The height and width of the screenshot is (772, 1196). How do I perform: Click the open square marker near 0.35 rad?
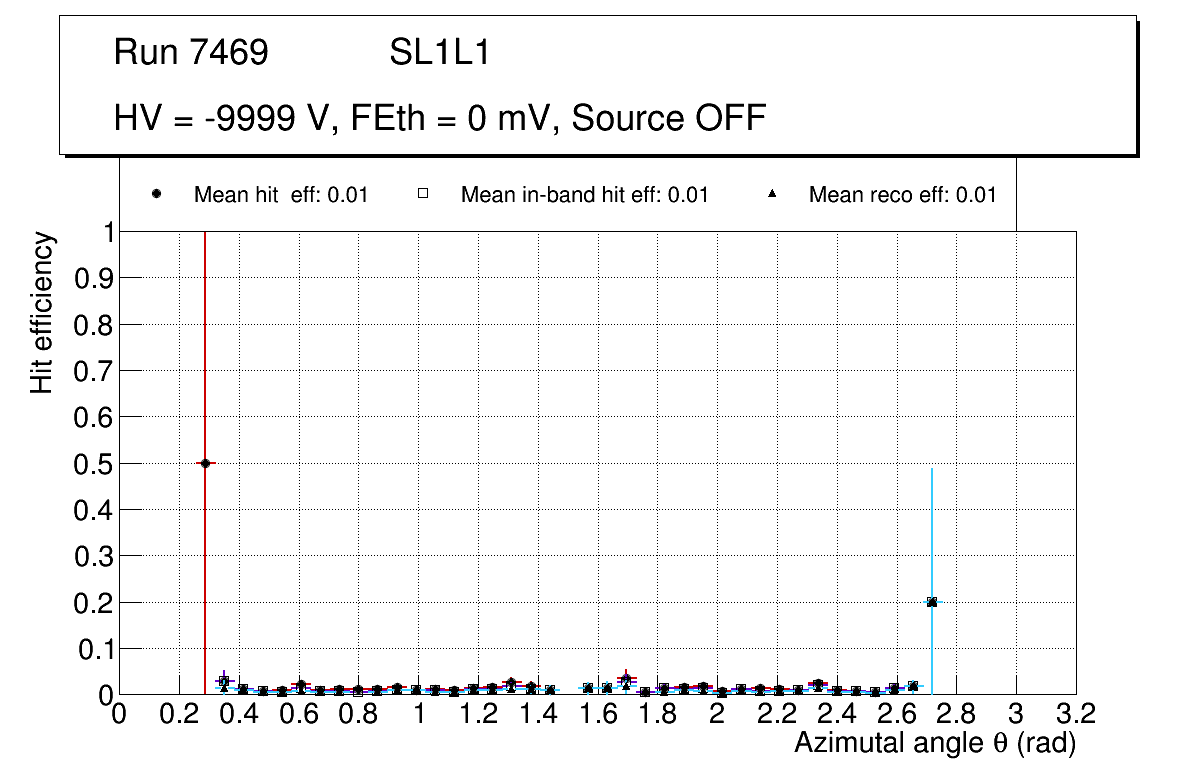pos(224,681)
